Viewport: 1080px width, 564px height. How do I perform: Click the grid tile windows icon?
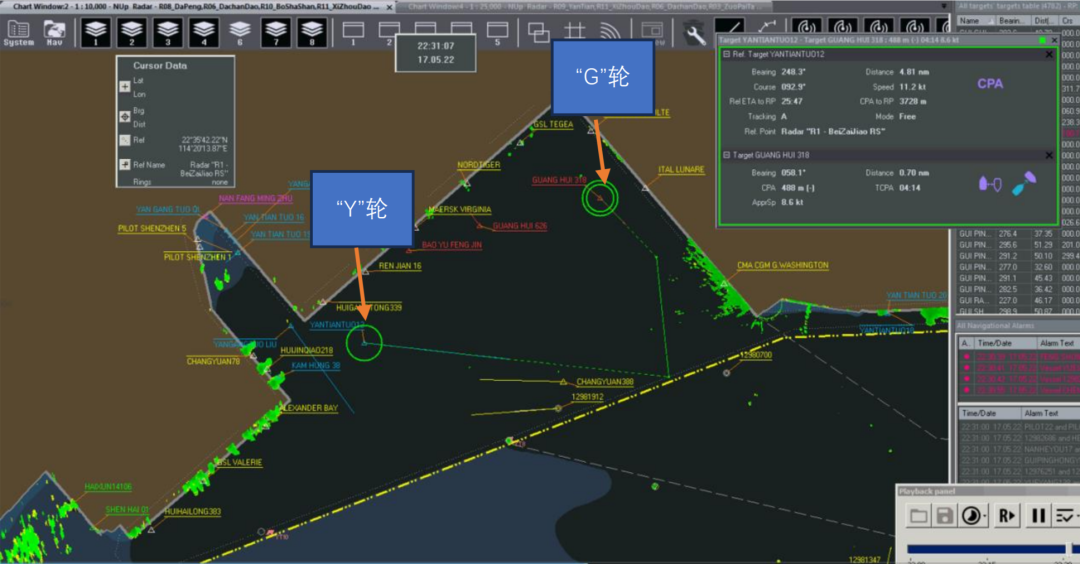tap(574, 31)
